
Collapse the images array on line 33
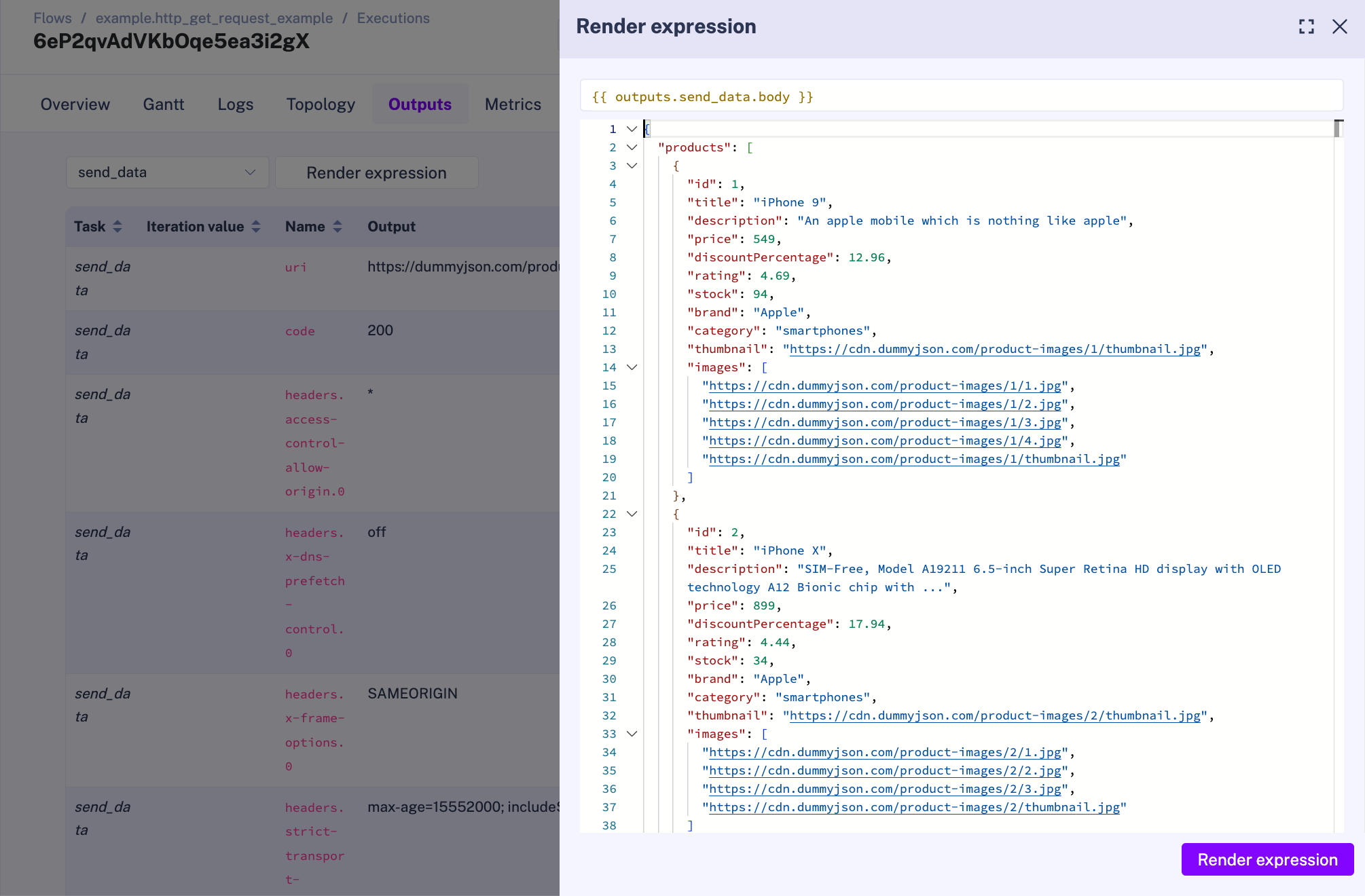pos(632,734)
